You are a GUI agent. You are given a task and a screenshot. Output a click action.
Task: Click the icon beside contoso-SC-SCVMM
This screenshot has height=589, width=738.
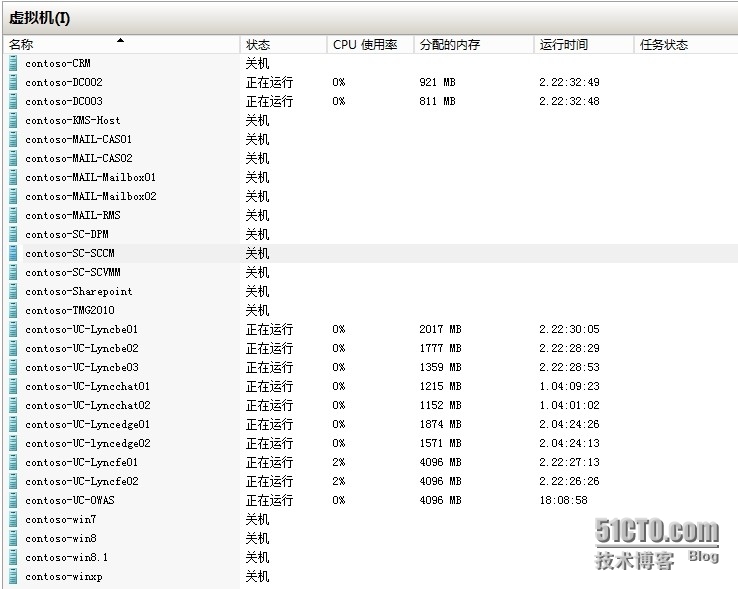[13, 272]
